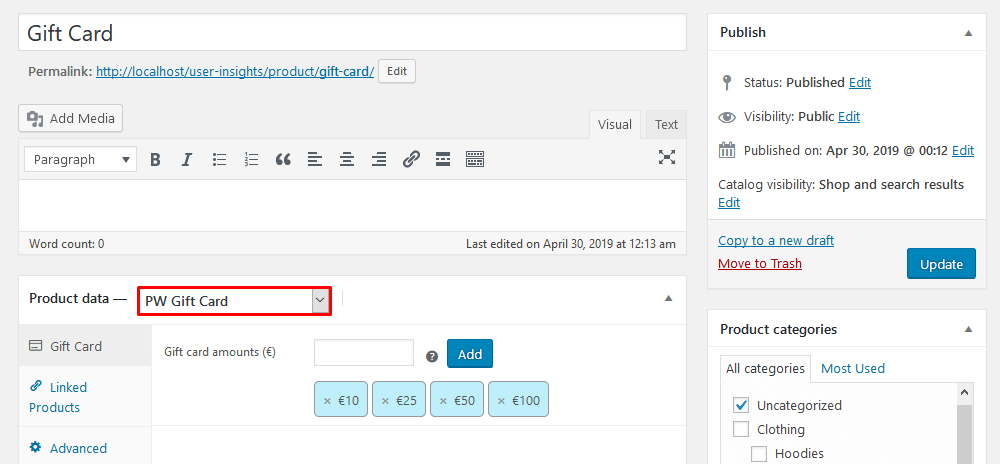Align text center
This screenshot has height=464, width=1000.
[x=347, y=159]
